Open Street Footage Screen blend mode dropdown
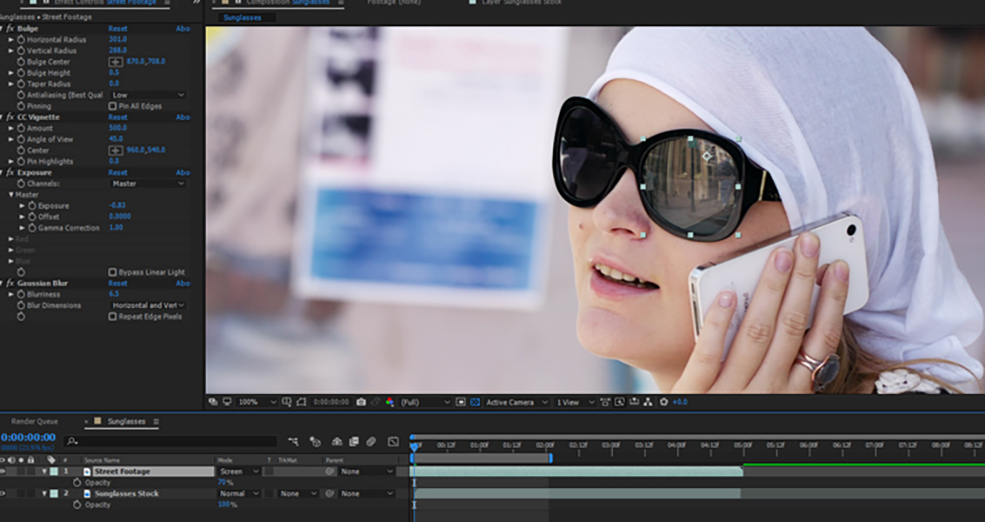 [239, 471]
